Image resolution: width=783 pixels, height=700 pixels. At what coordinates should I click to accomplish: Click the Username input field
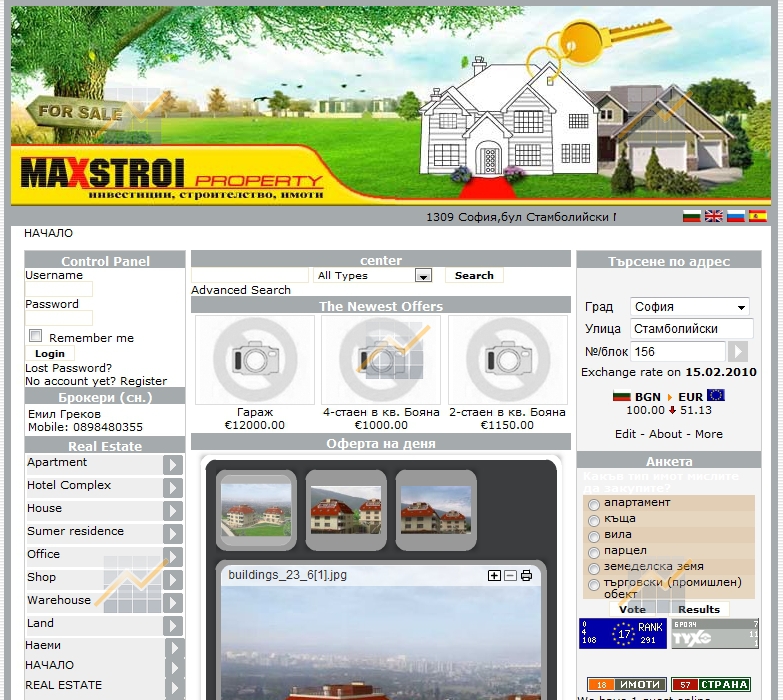pyautogui.click(x=59, y=289)
